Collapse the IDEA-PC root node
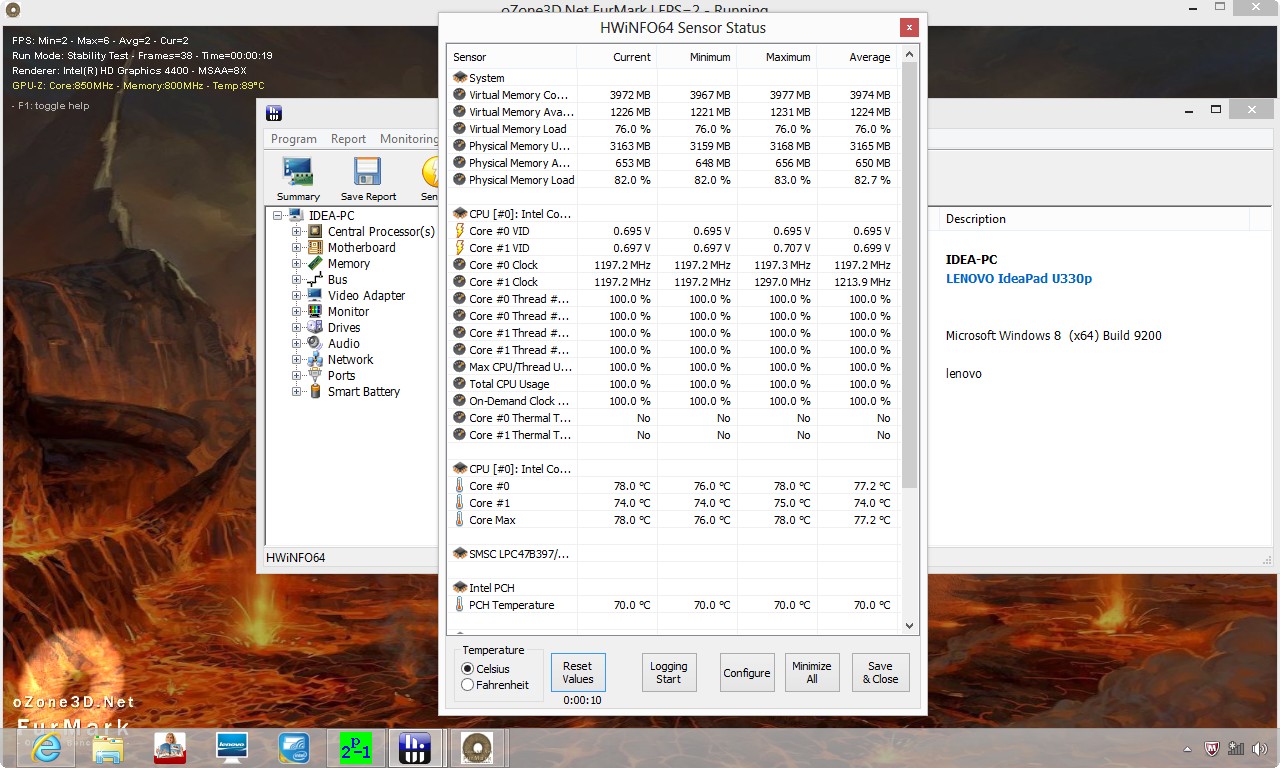 pos(277,216)
